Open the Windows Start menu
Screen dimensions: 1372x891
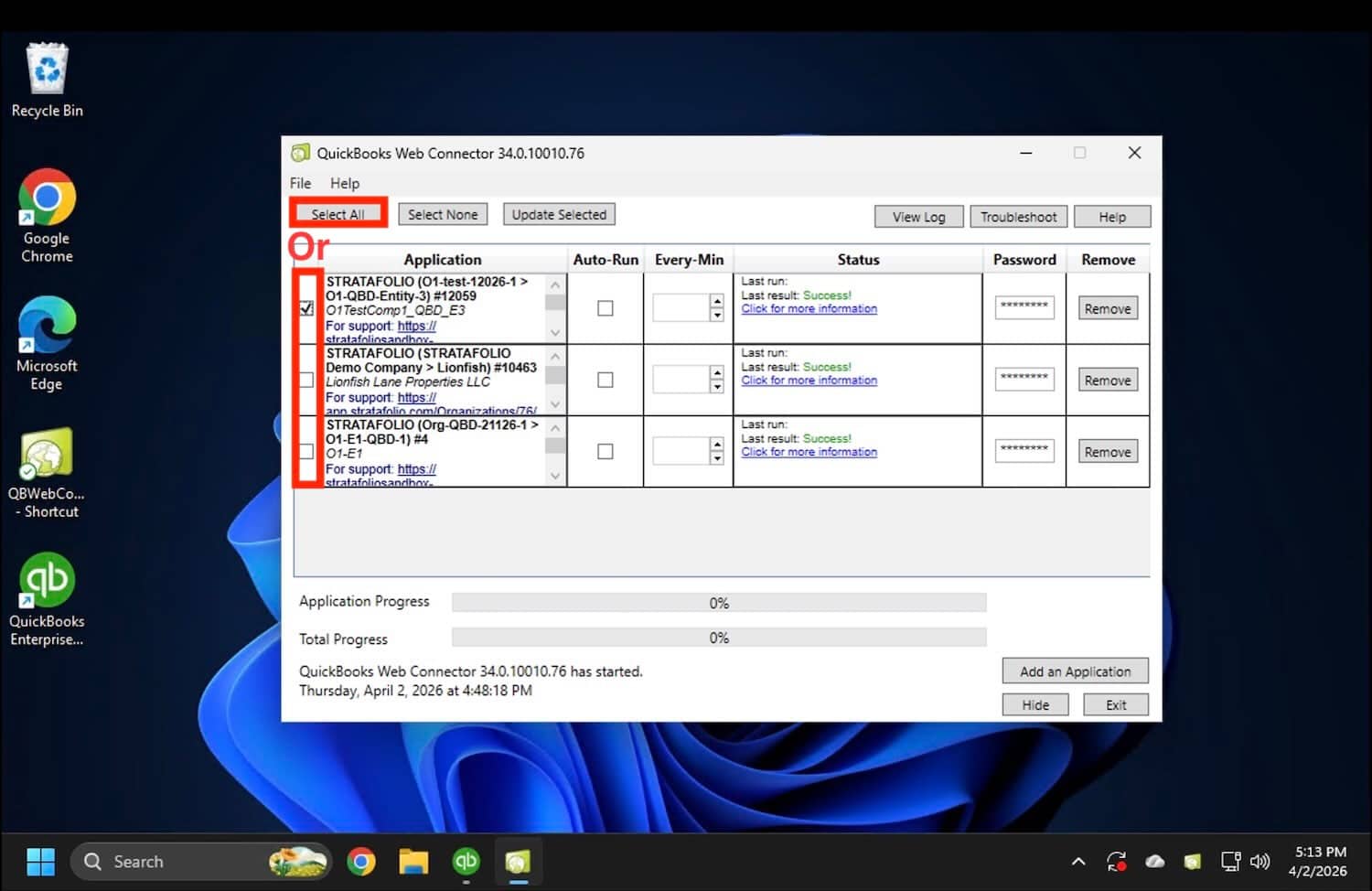(40, 862)
